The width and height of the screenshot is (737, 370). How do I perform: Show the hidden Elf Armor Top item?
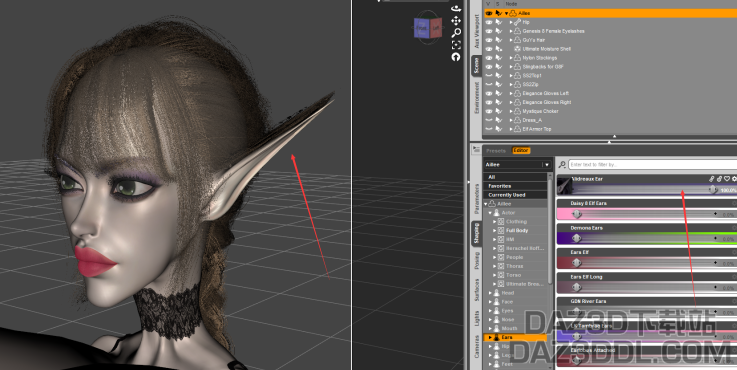click(489, 129)
